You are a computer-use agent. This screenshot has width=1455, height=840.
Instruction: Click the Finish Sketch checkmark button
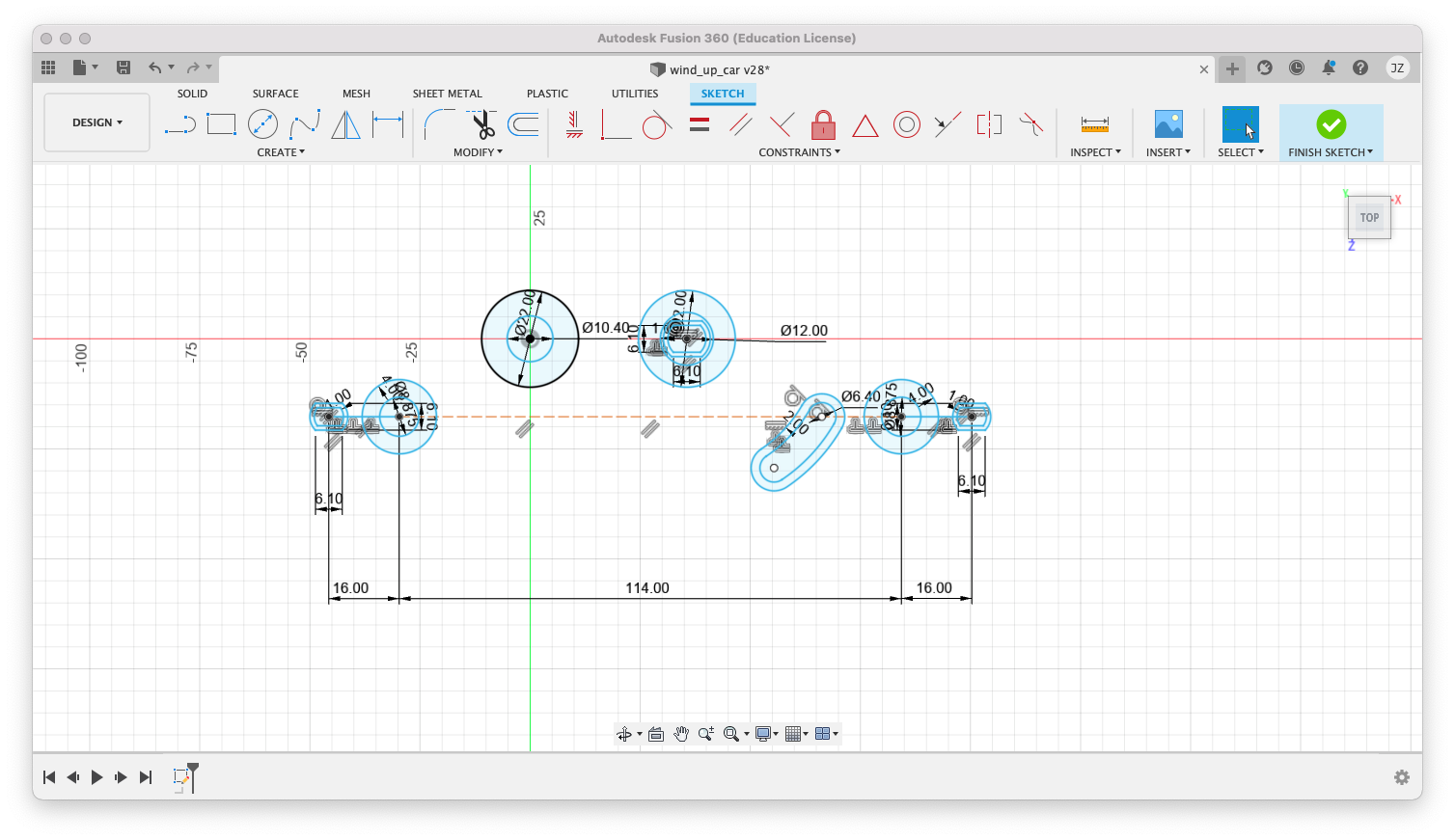(x=1331, y=124)
